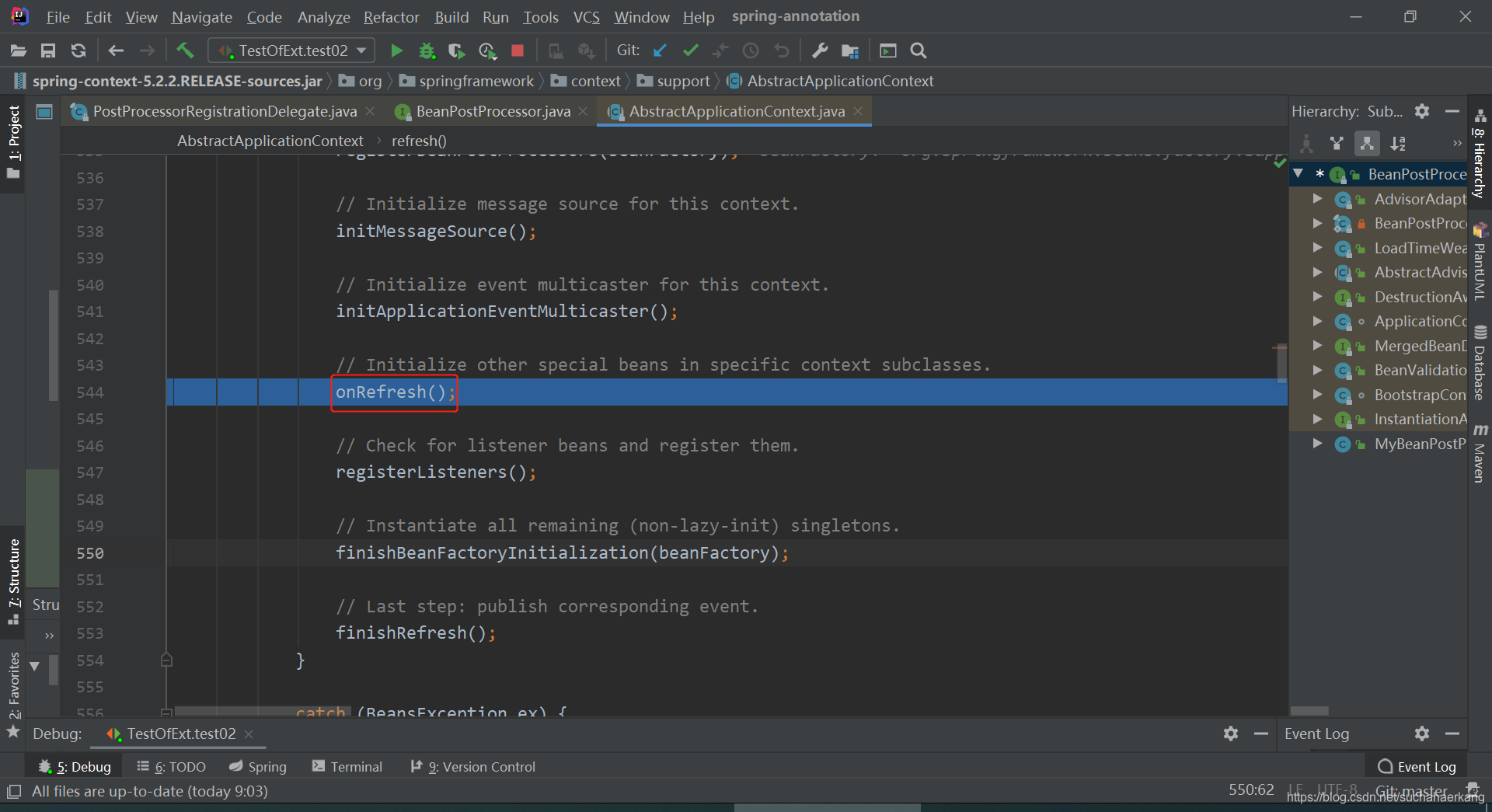Start debugging with the bug icon
Image resolution: width=1492 pixels, height=812 pixels.
click(x=427, y=51)
